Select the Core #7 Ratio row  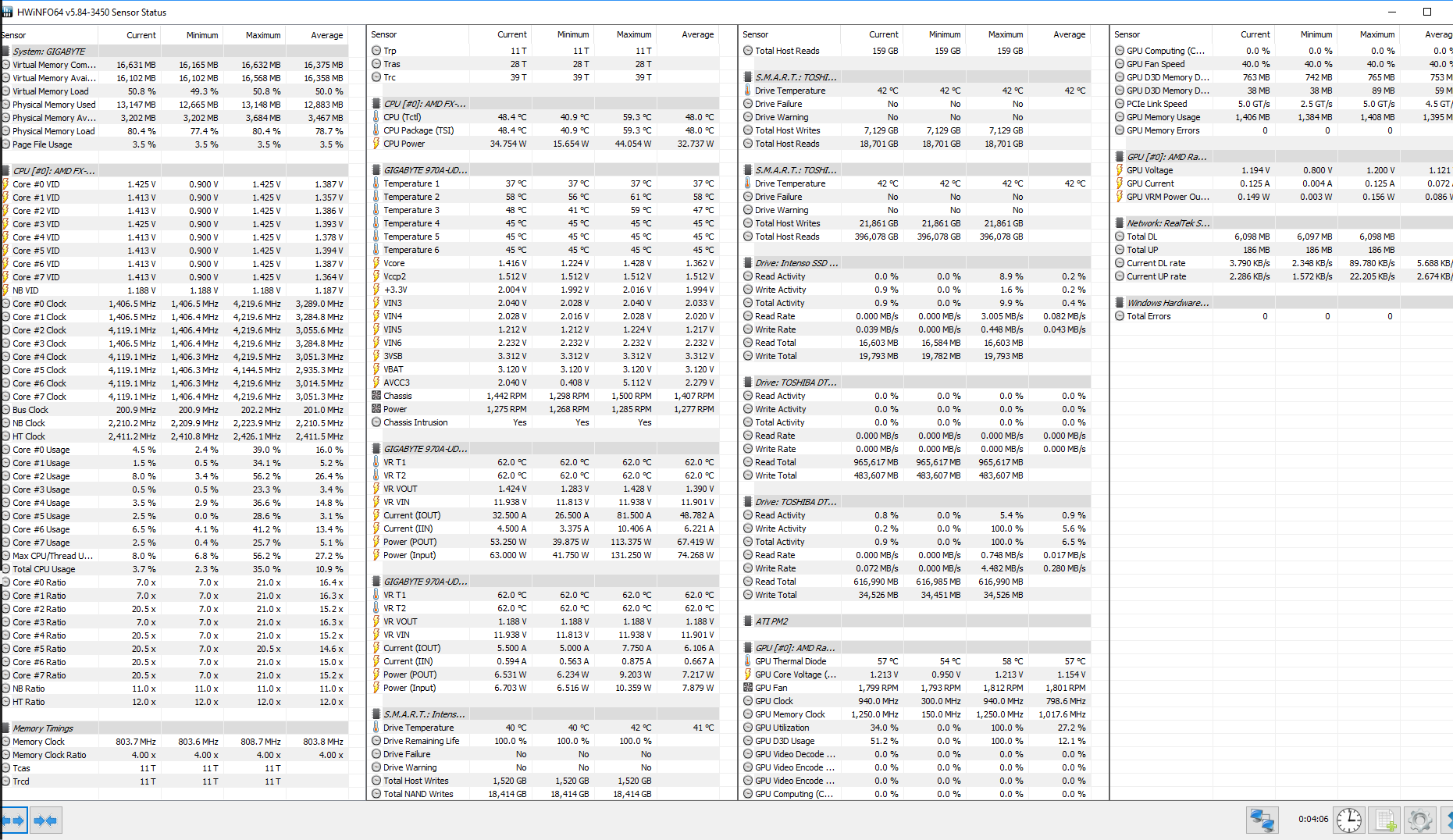(173, 675)
